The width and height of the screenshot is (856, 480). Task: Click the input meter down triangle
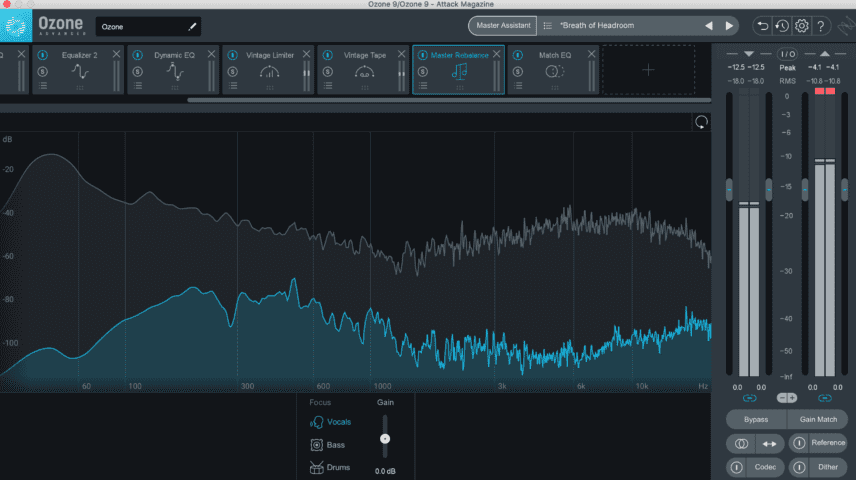click(749, 54)
